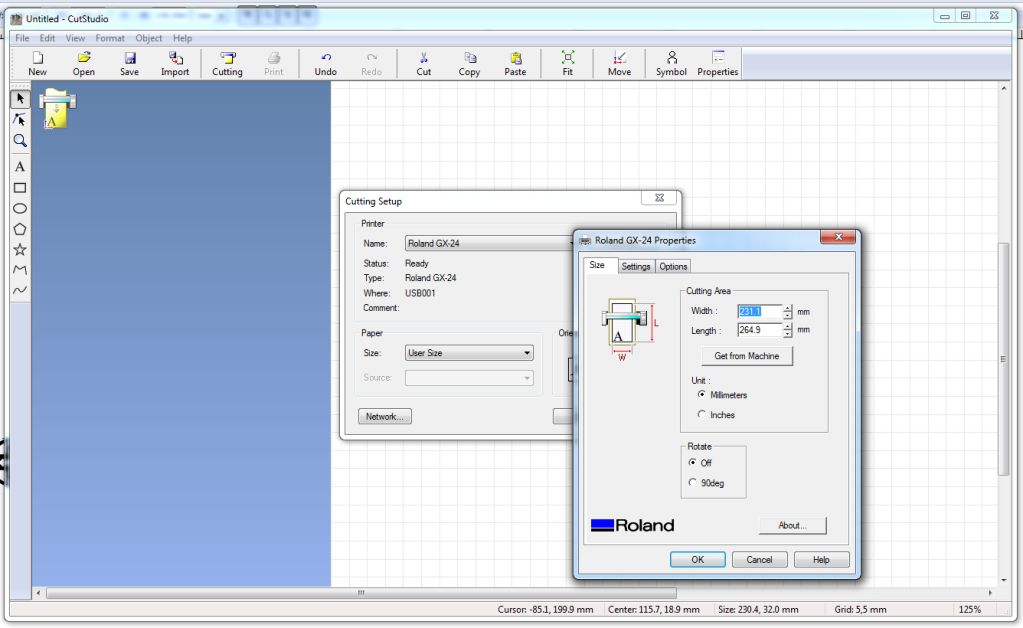Choose the polygon drawing tool
Viewport: 1023px width, 628px height.
[x=20, y=230]
